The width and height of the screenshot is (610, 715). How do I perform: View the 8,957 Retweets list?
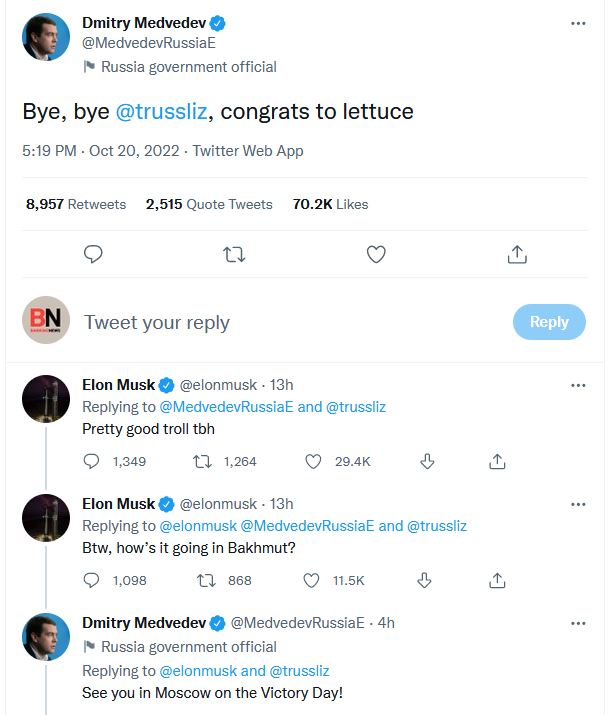pos(76,204)
